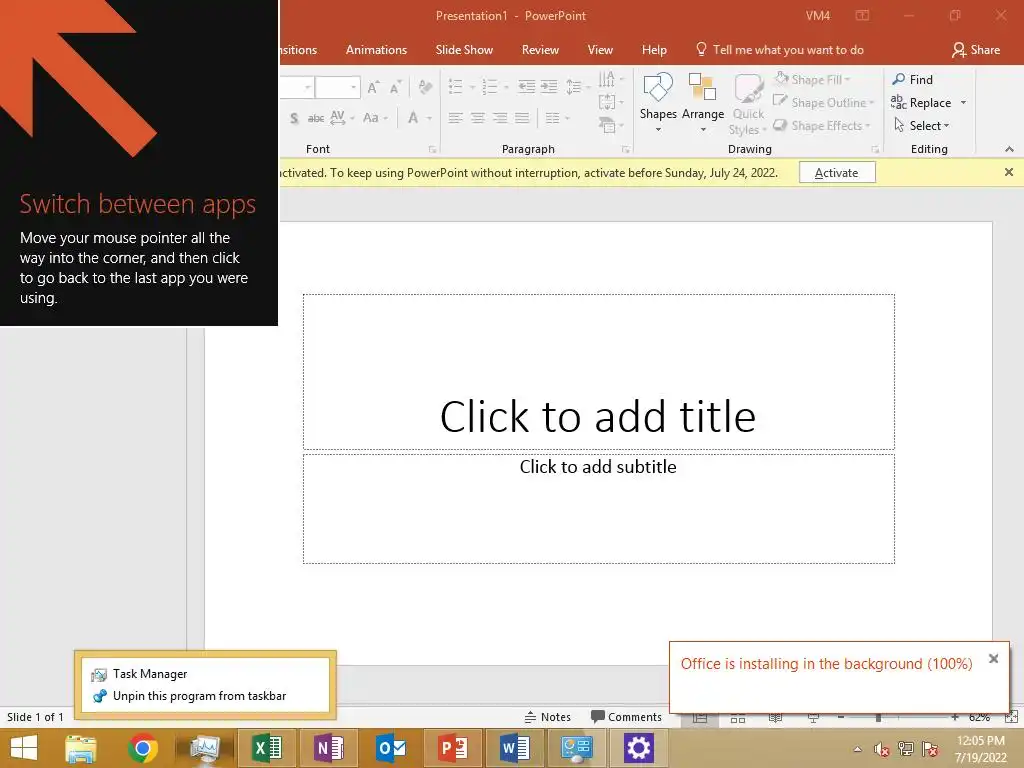Toggle bulleted list formatting
The height and width of the screenshot is (768, 1024).
[x=456, y=86]
